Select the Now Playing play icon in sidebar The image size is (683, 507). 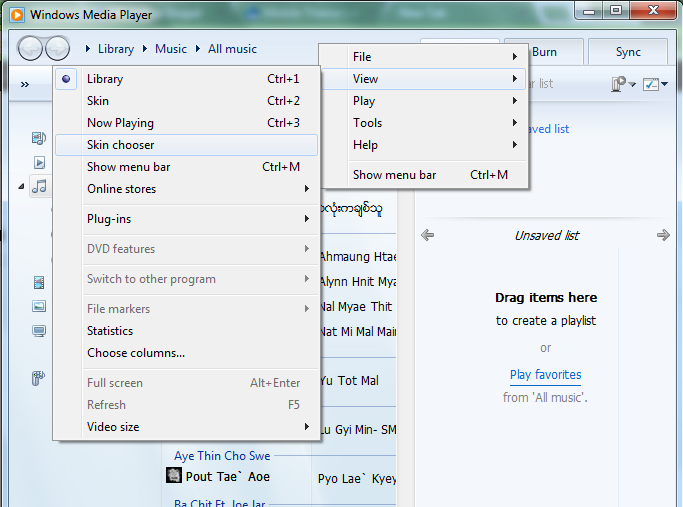click(39, 162)
